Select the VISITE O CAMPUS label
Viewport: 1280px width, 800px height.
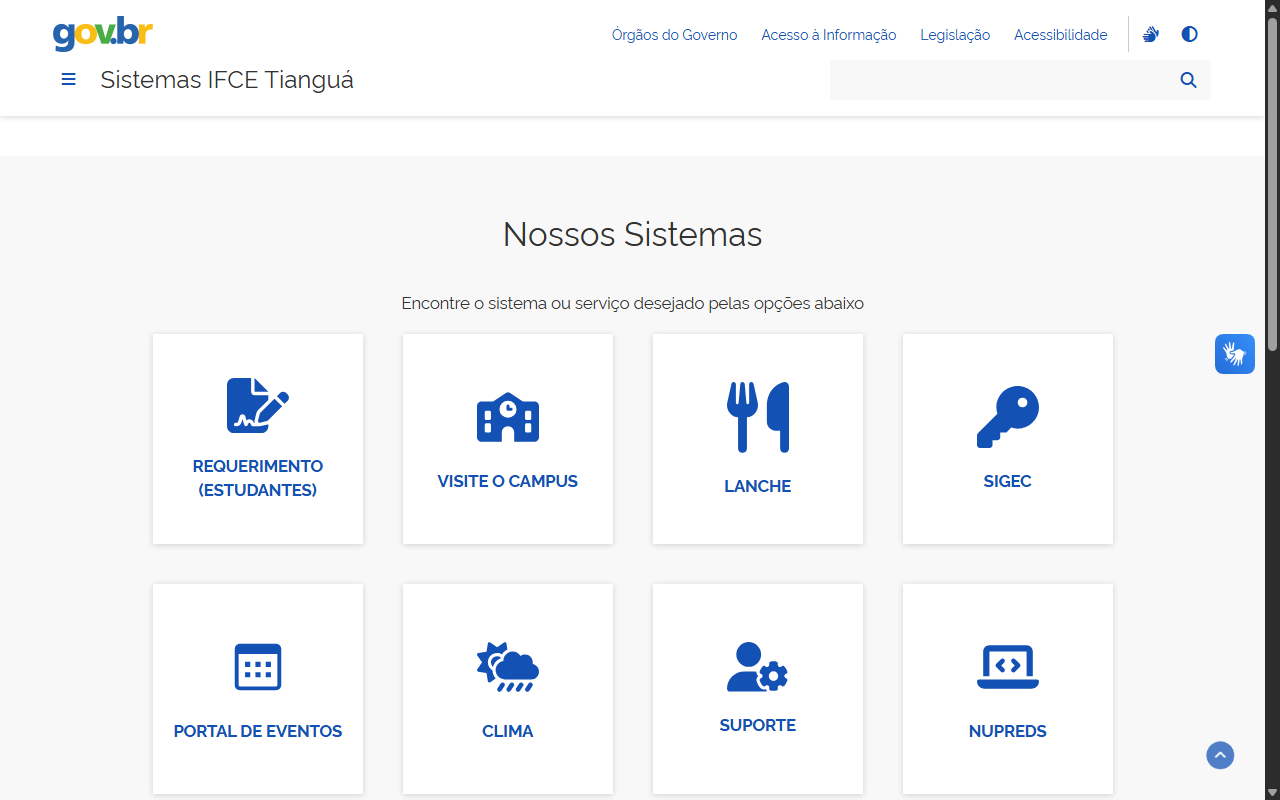coord(508,481)
